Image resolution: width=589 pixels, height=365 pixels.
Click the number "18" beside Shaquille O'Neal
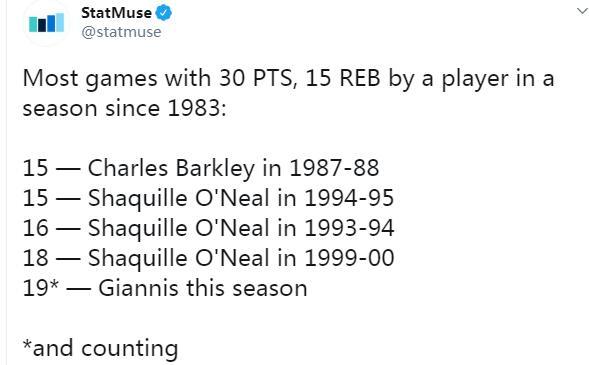coord(35,258)
